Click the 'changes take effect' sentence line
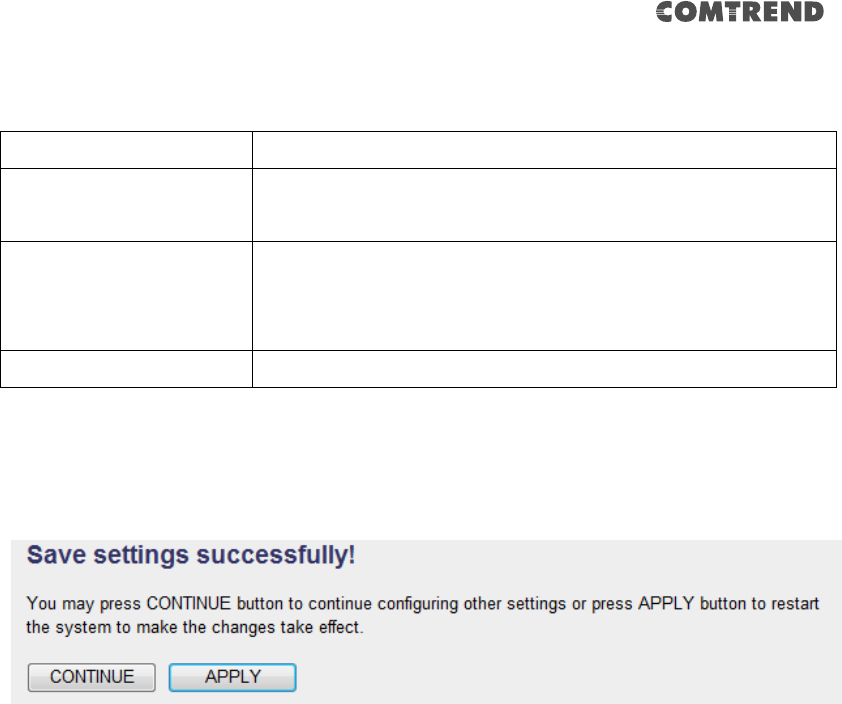842x704 pixels. pos(195,628)
